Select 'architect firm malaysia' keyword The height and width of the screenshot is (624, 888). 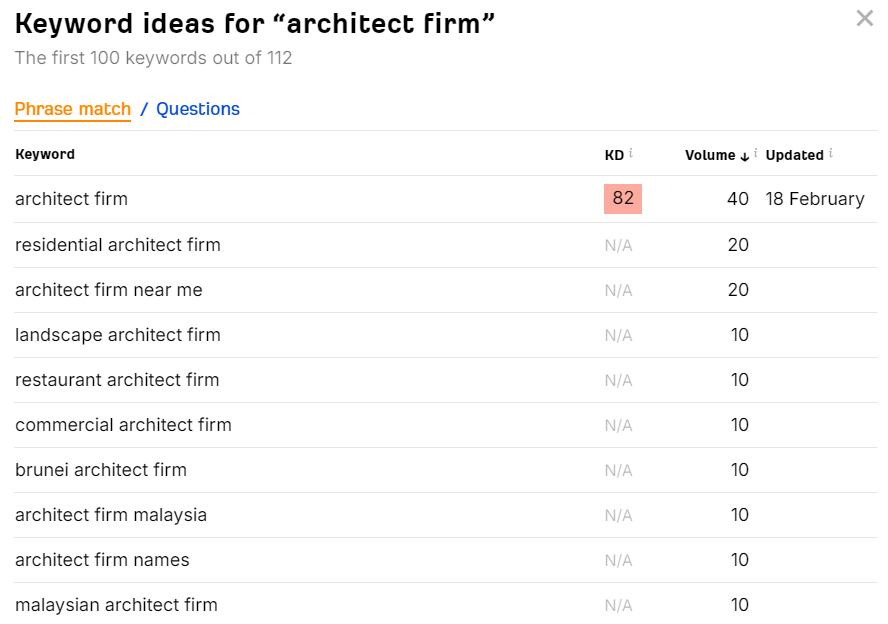111,515
